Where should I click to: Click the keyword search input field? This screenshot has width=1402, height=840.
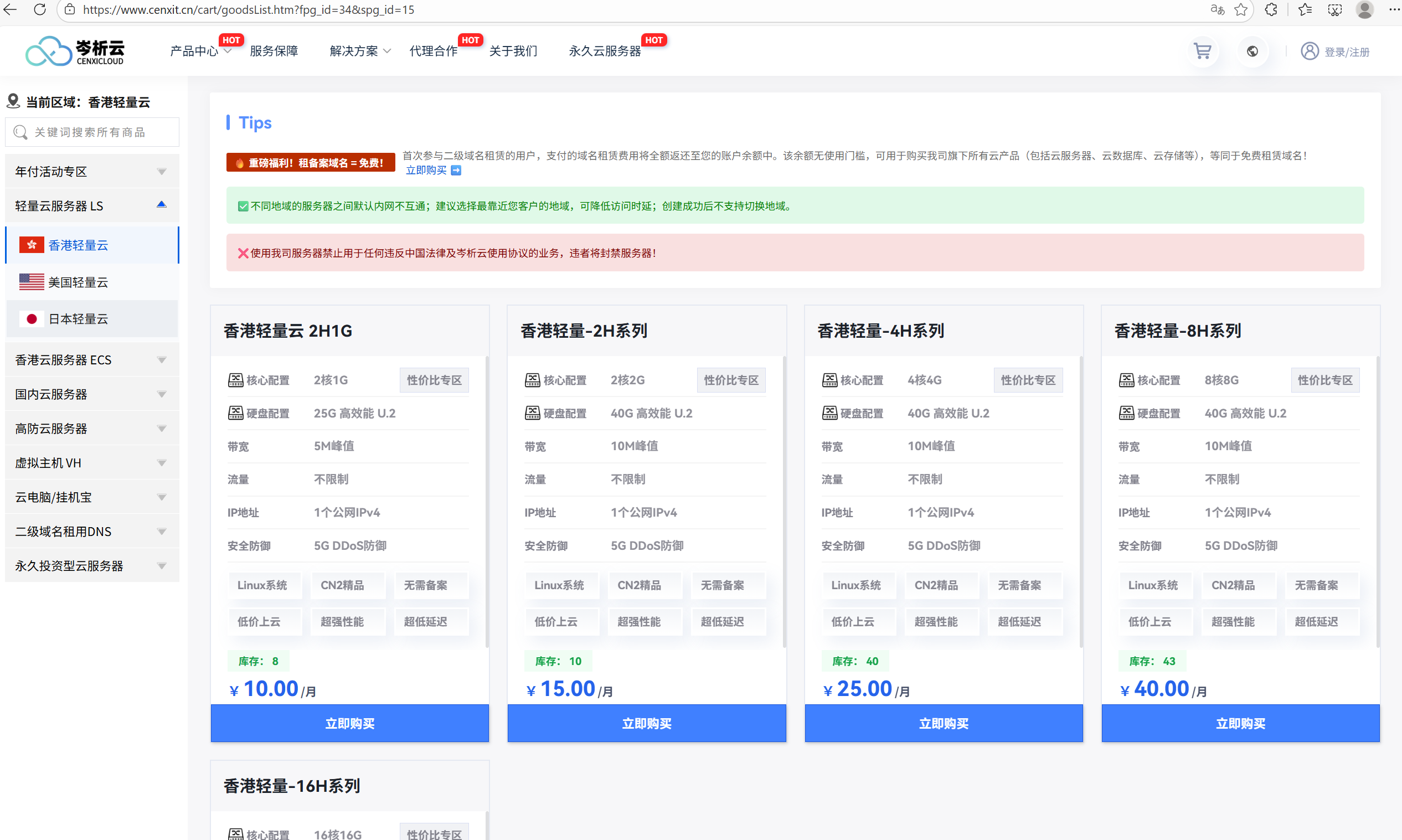(99, 132)
